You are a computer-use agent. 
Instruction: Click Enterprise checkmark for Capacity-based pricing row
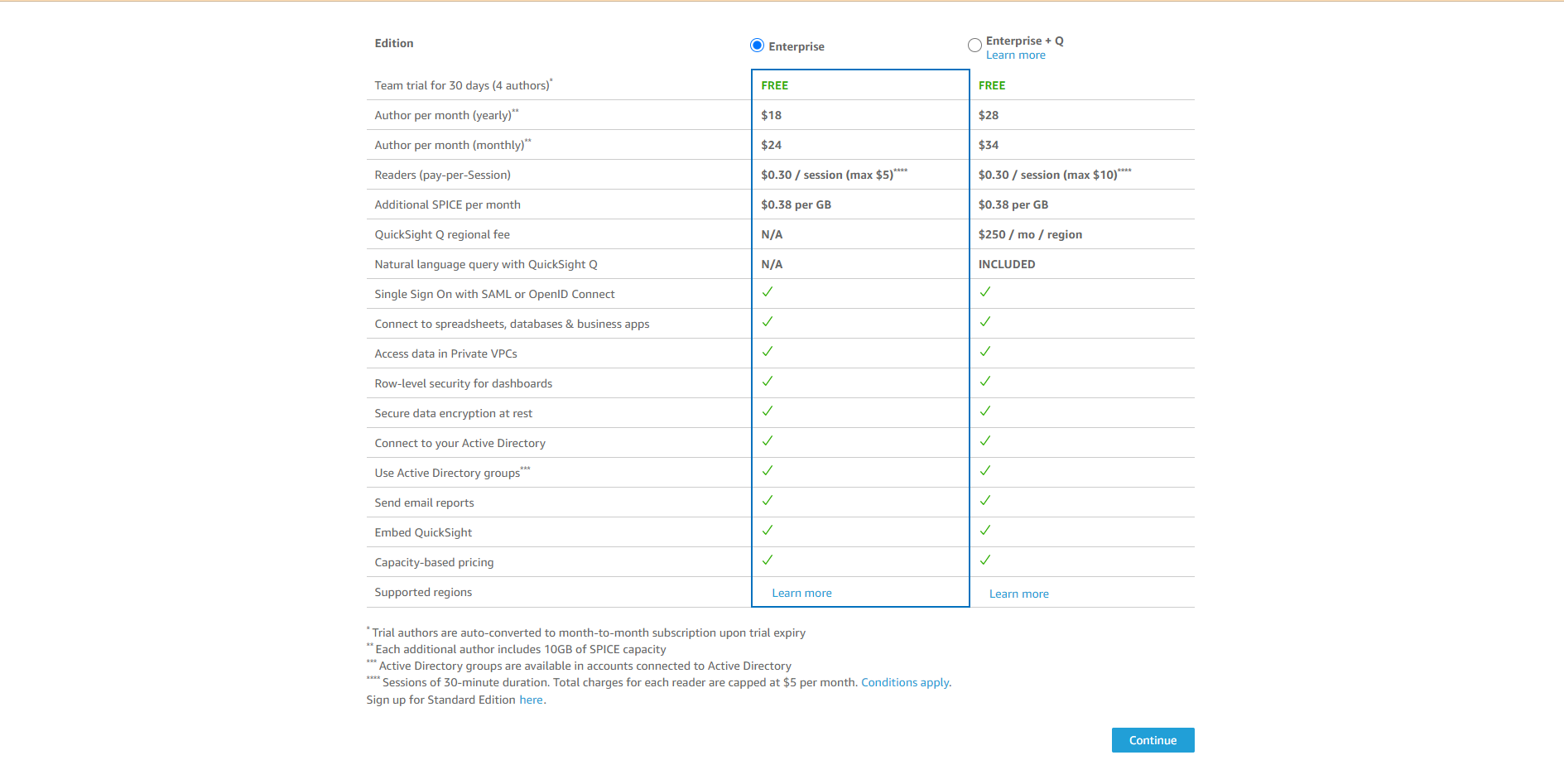tap(768, 560)
